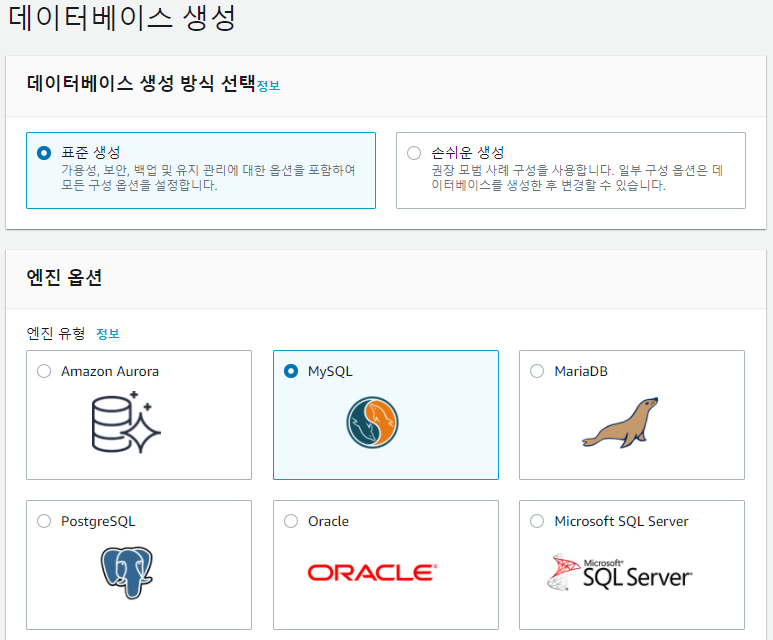This screenshot has width=773, height=640.
Task: Click the Microsoft SQL Server label text
Action: click(x=621, y=521)
